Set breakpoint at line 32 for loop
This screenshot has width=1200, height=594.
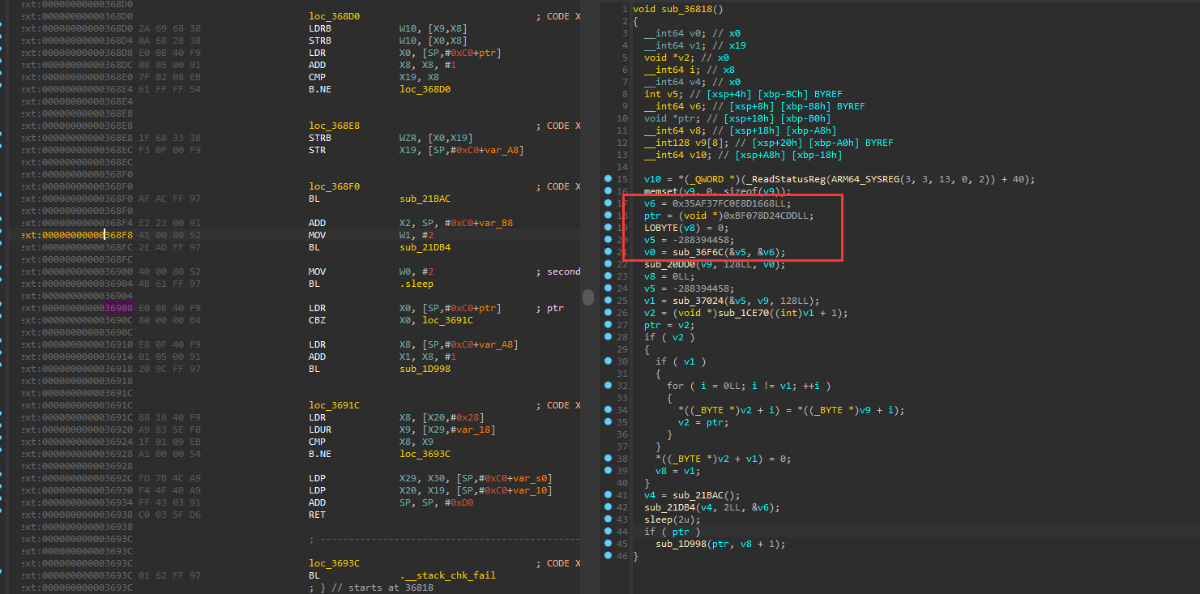coord(609,386)
